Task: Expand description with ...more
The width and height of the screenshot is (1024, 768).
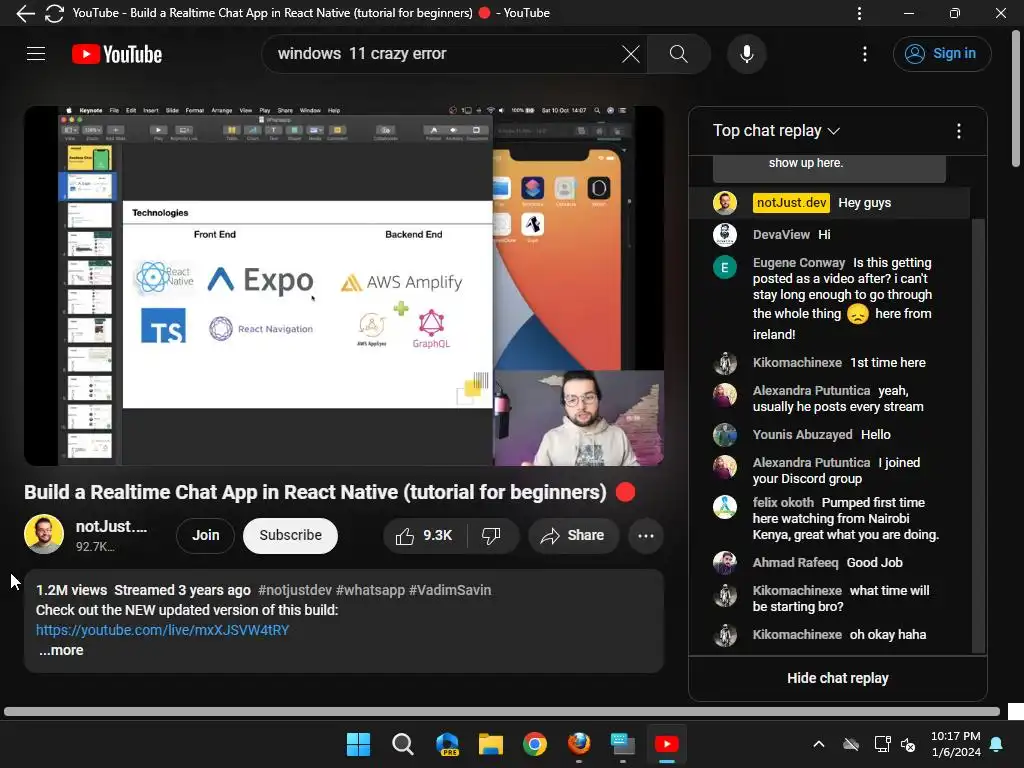Action: click(61, 650)
